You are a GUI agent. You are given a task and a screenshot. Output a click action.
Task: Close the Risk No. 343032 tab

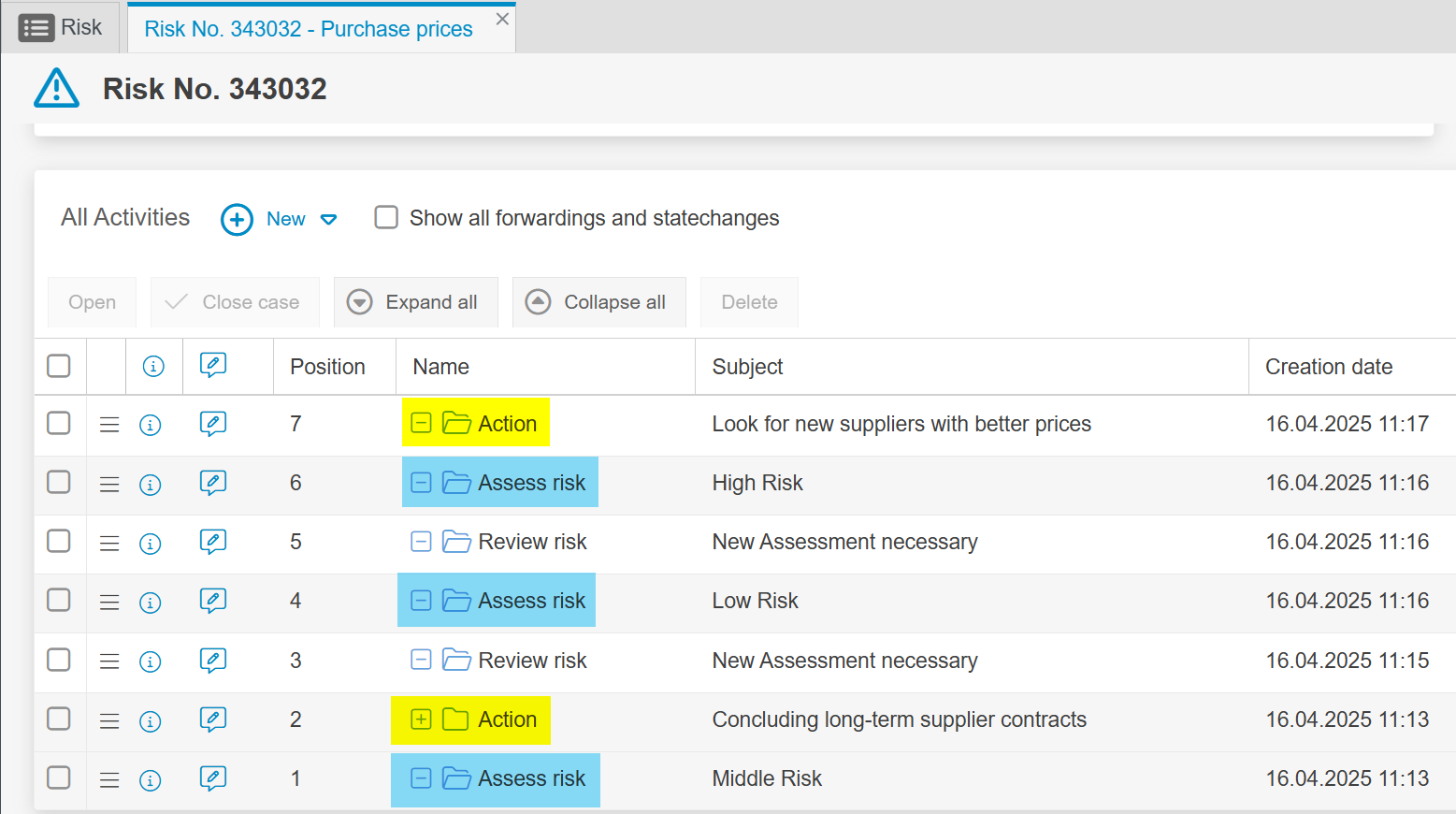pyautogui.click(x=502, y=19)
